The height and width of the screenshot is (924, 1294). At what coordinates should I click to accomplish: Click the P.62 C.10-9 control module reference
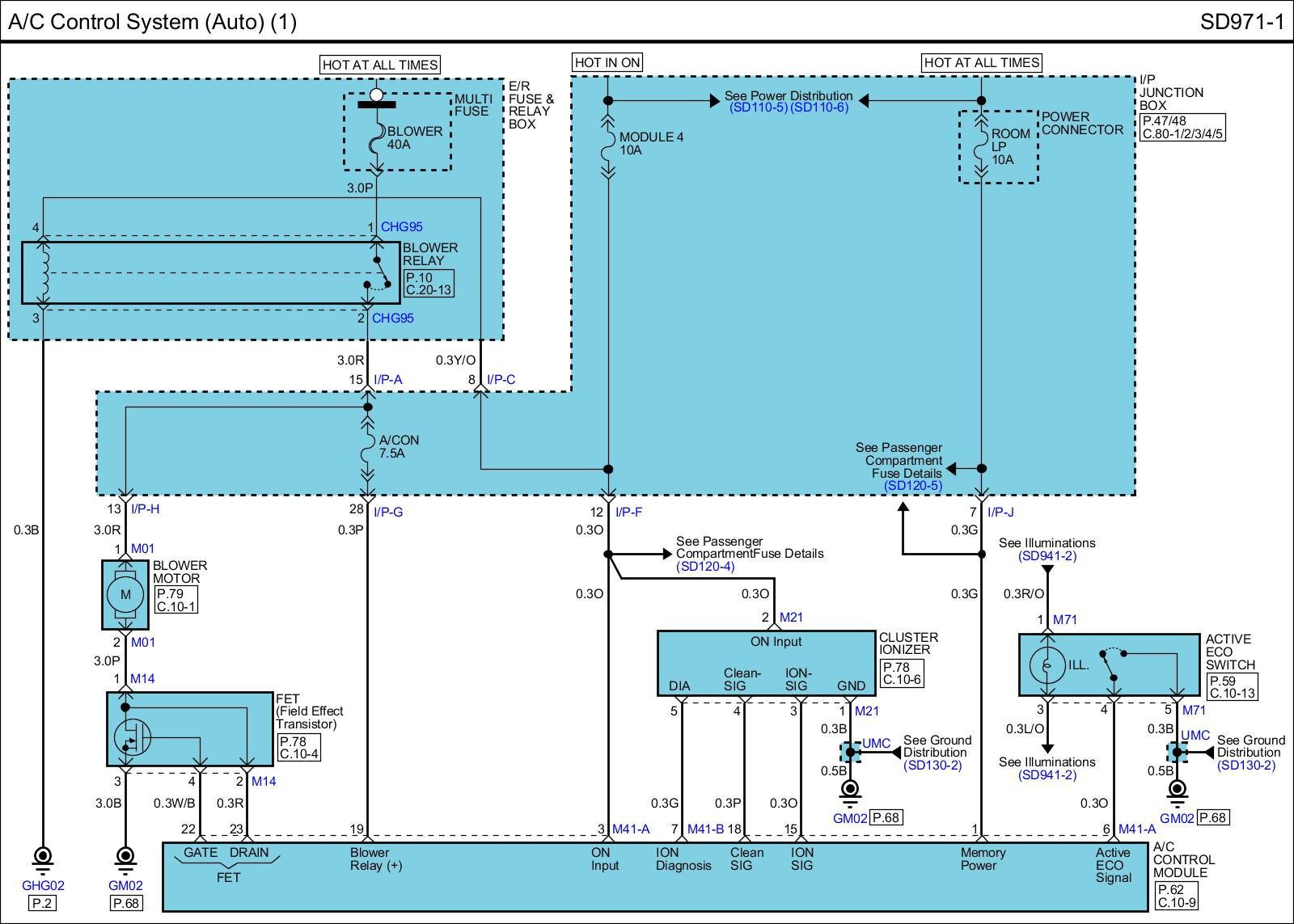1178,897
